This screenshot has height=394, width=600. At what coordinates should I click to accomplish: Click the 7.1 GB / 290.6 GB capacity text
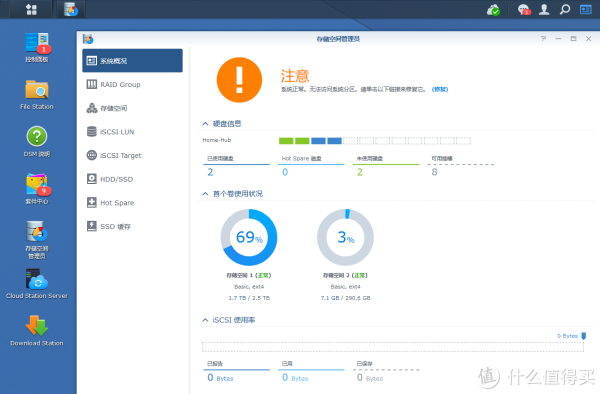[x=346, y=298]
